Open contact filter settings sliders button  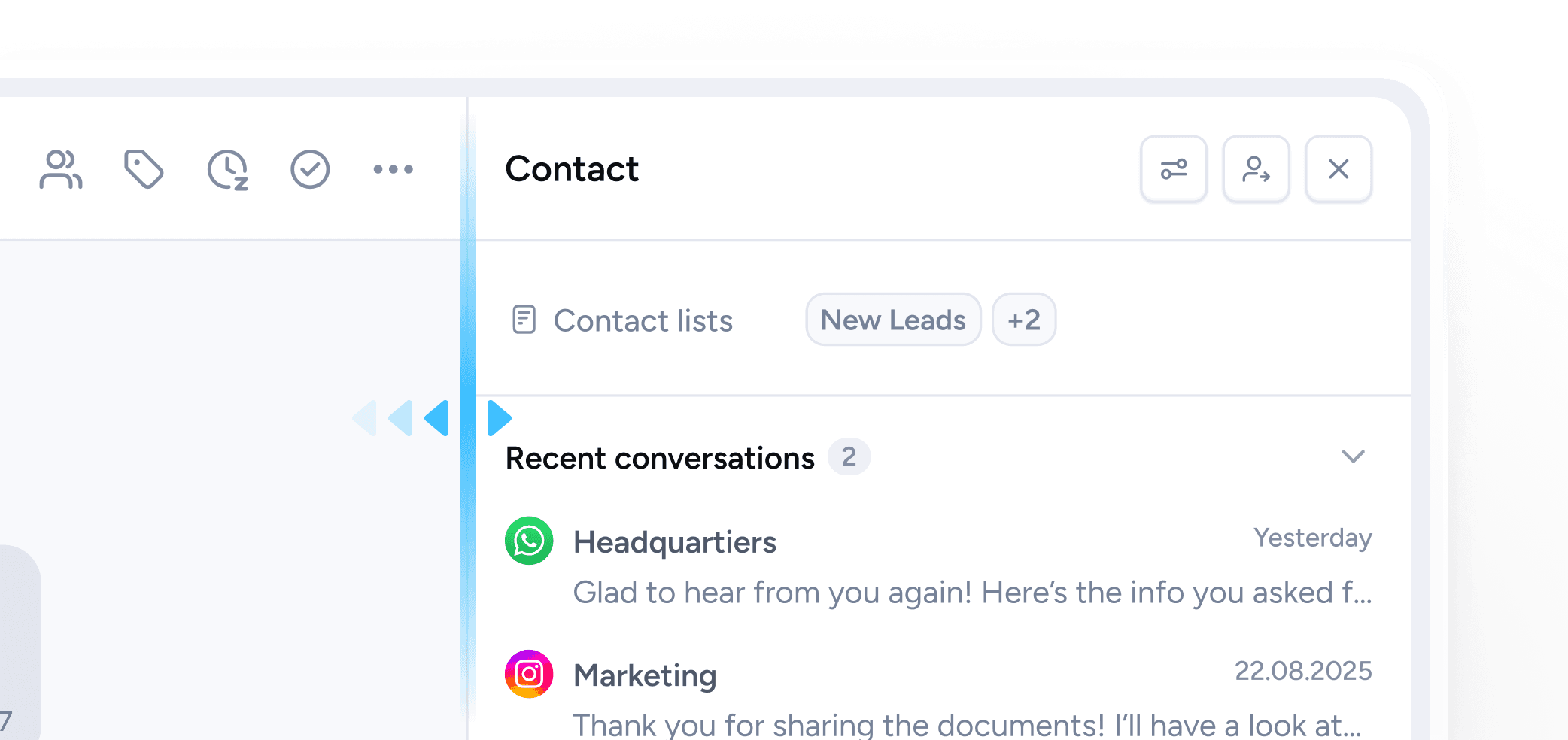click(x=1173, y=169)
